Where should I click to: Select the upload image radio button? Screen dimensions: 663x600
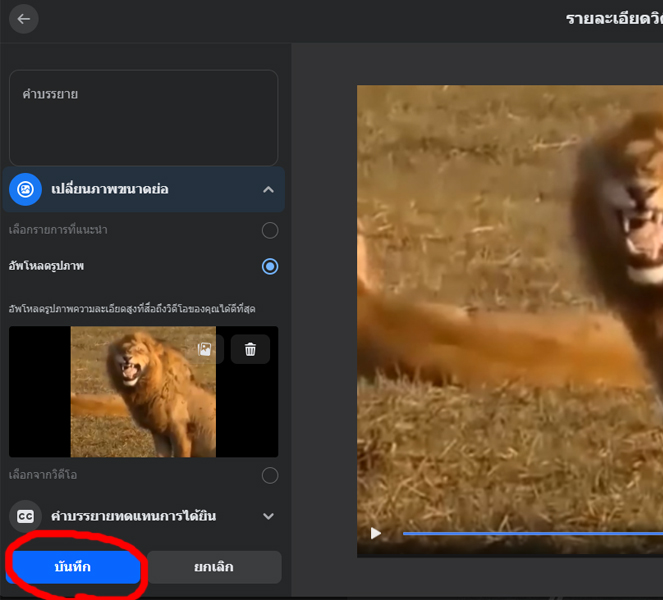click(x=270, y=266)
